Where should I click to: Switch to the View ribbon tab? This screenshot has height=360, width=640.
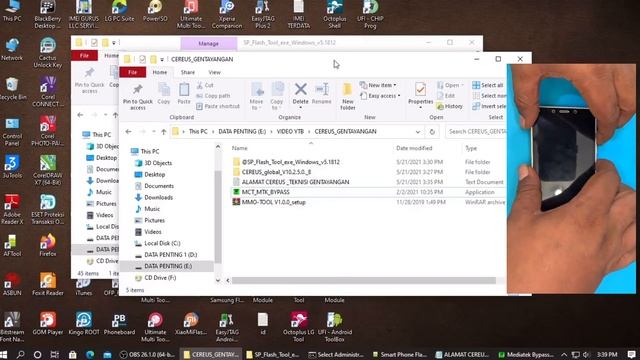point(214,72)
